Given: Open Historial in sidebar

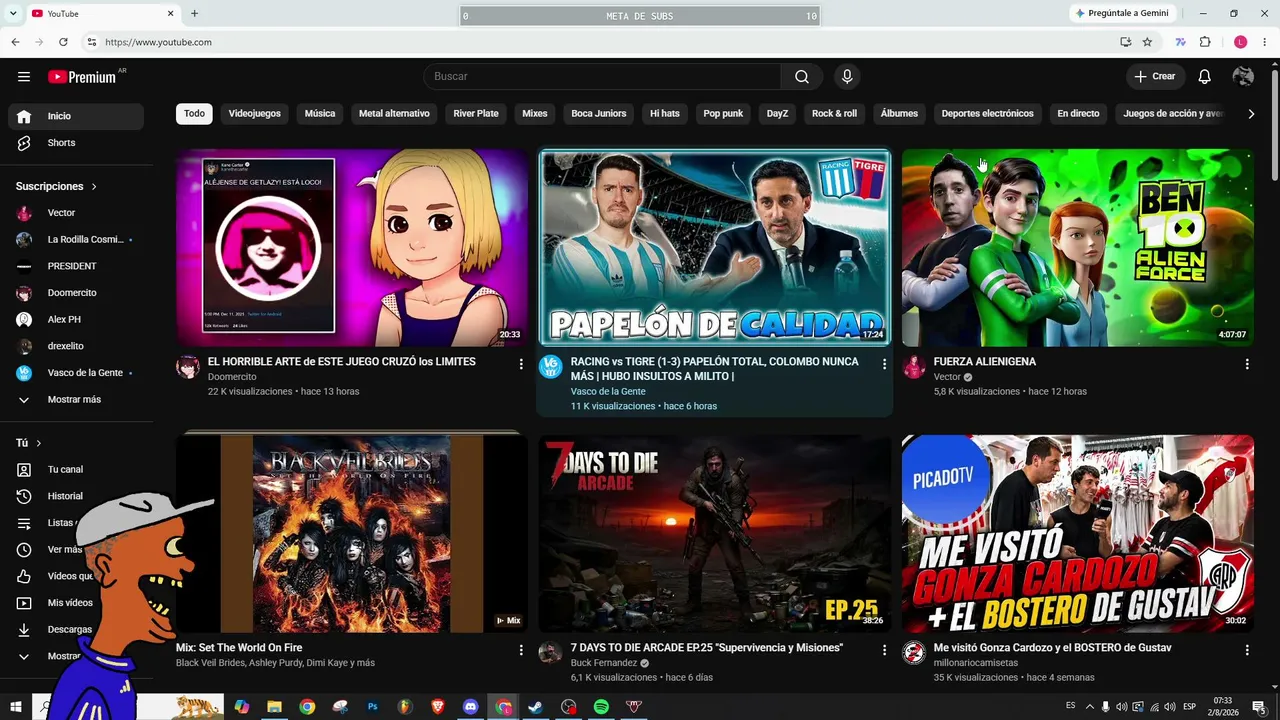Looking at the screenshot, I should (x=76, y=496).
